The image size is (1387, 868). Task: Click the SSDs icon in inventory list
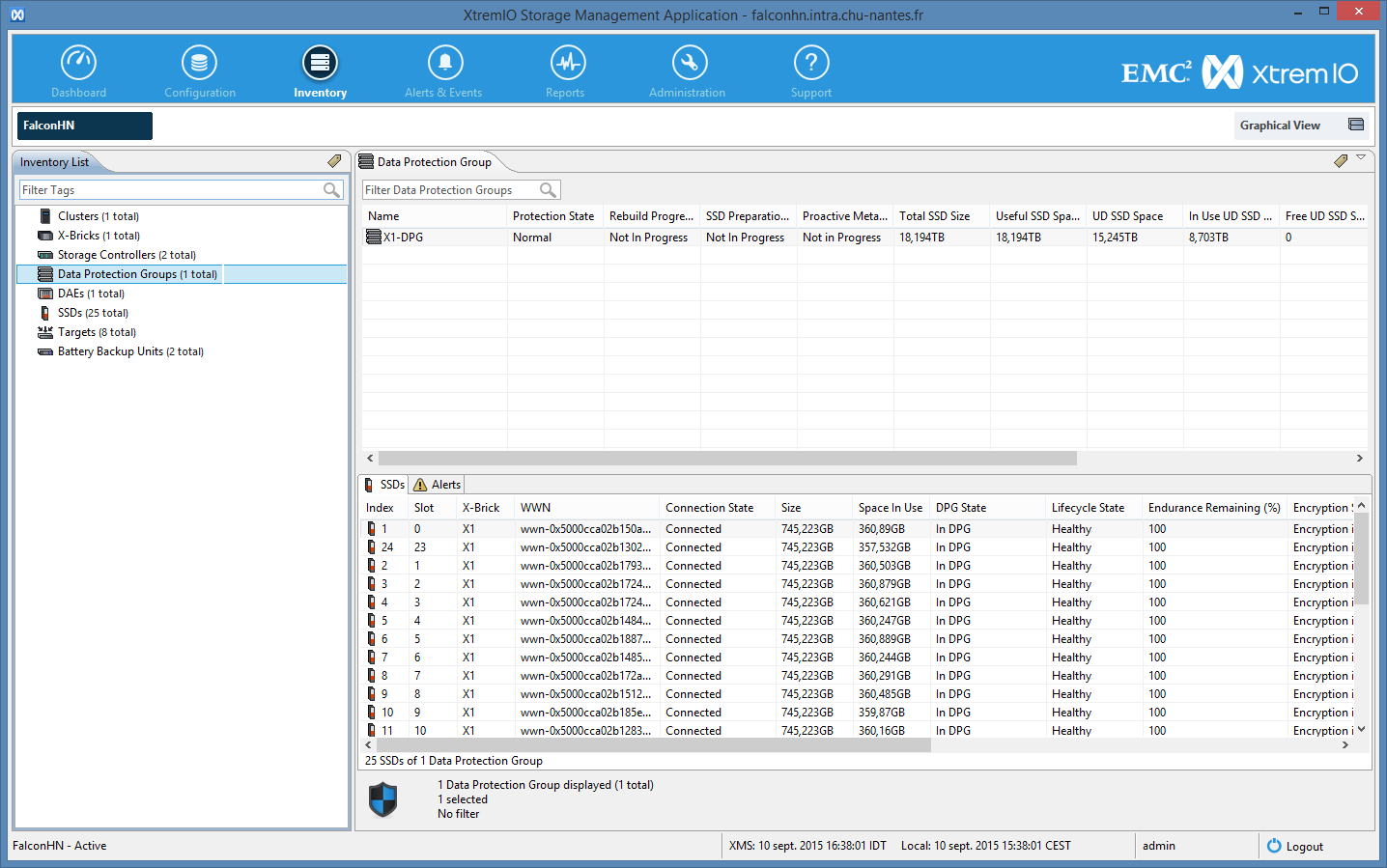[45, 313]
